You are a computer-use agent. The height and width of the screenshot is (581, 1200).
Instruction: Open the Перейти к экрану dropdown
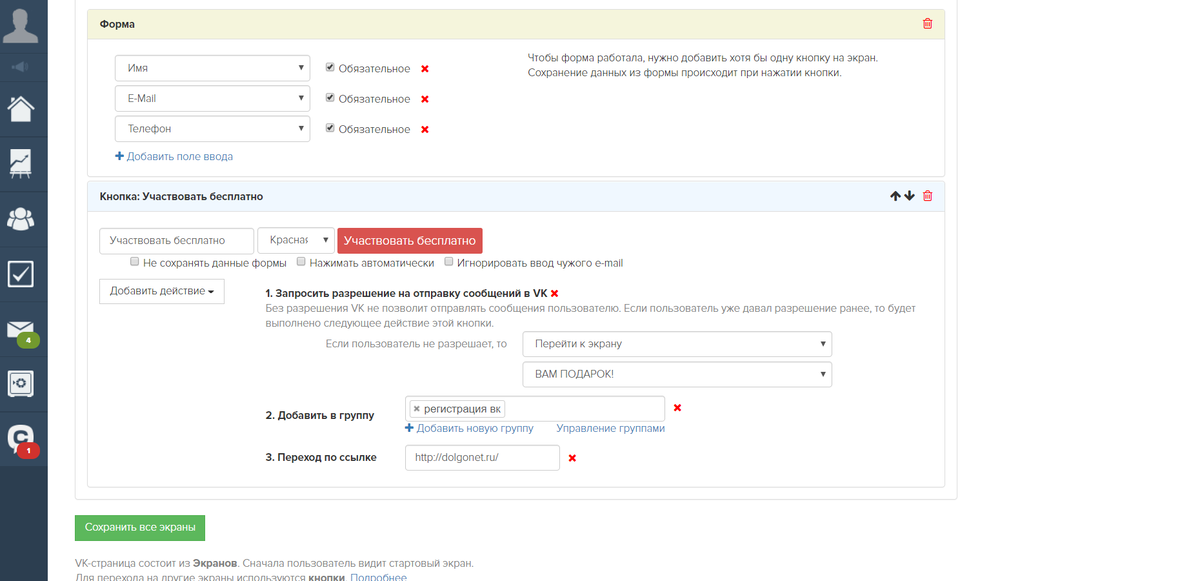click(677, 344)
